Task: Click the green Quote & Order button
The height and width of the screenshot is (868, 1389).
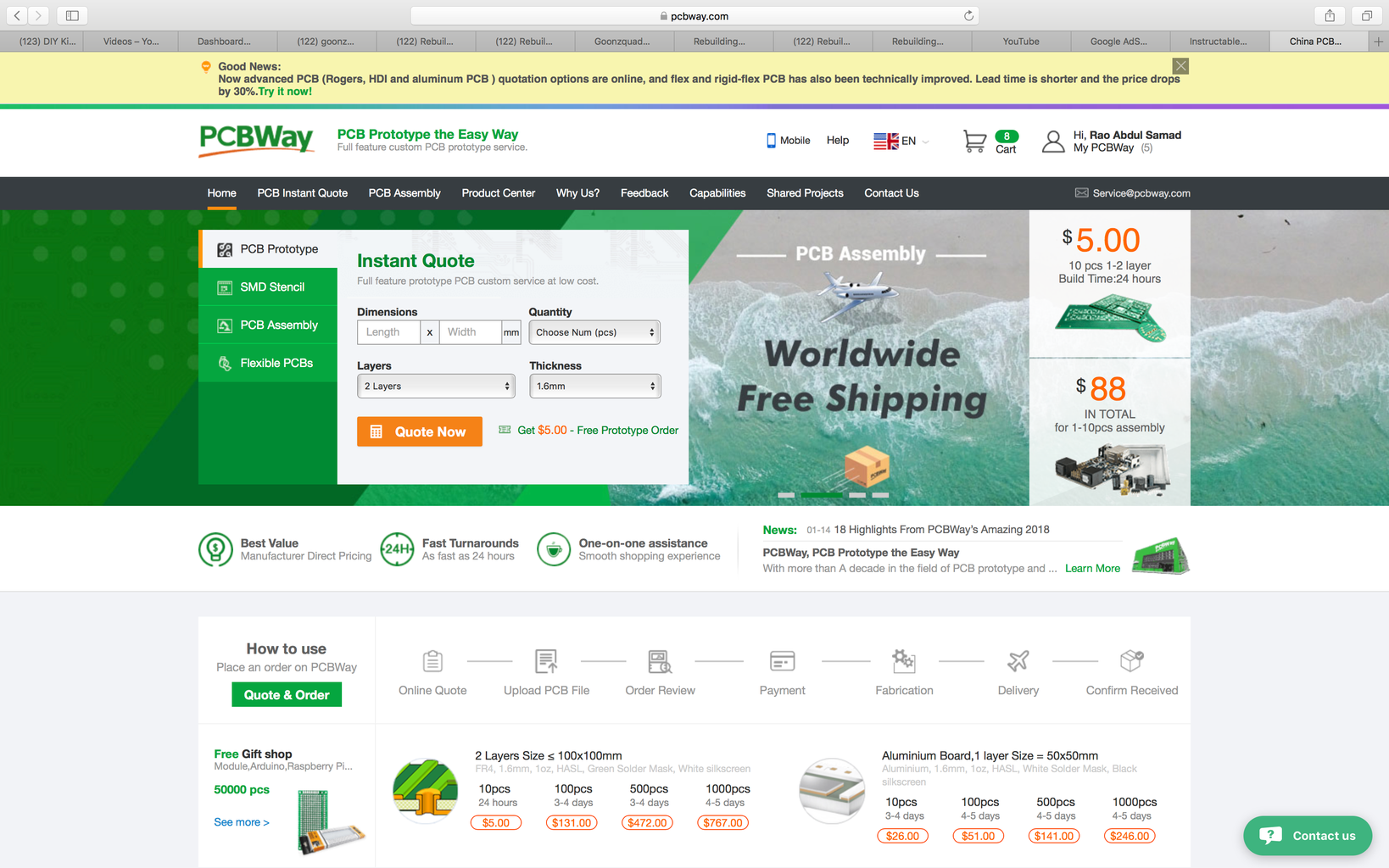Action: pos(287,694)
